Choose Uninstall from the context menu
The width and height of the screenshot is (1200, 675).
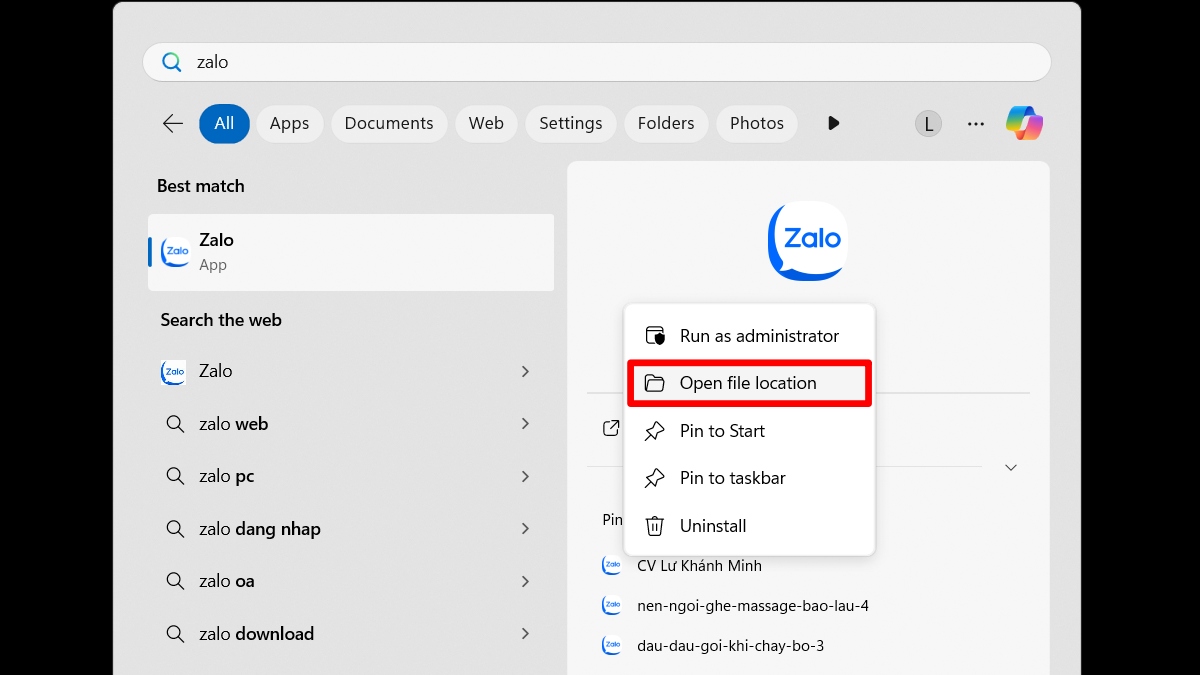click(749, 526)
